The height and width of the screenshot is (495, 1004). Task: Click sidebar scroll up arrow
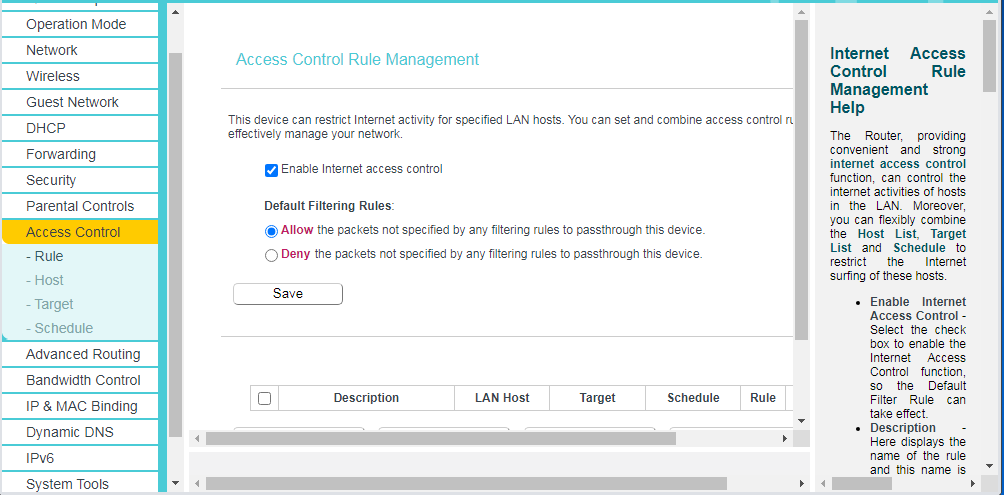coord(176,13)
